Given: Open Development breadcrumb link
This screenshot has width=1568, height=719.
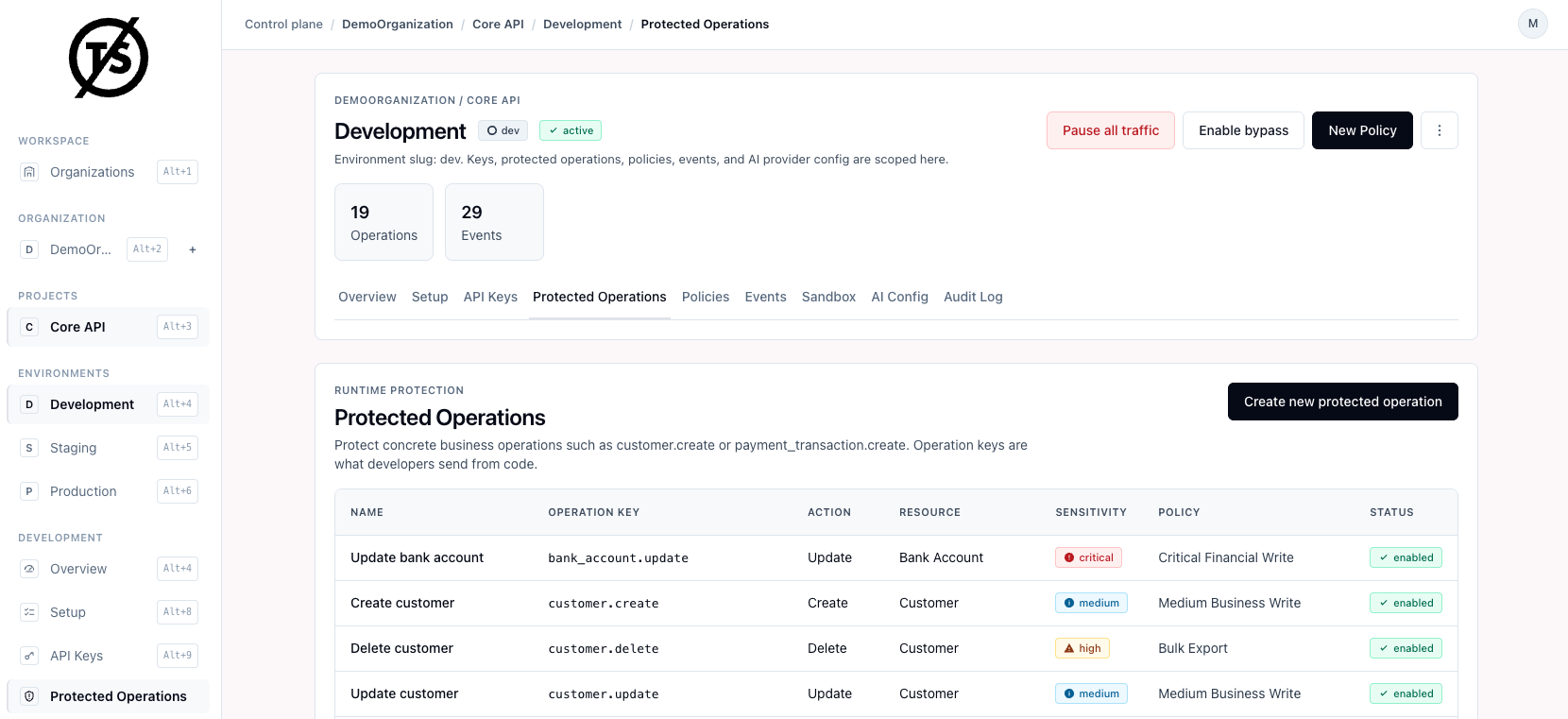Looking at the screenshot, I should click(582, 25).
